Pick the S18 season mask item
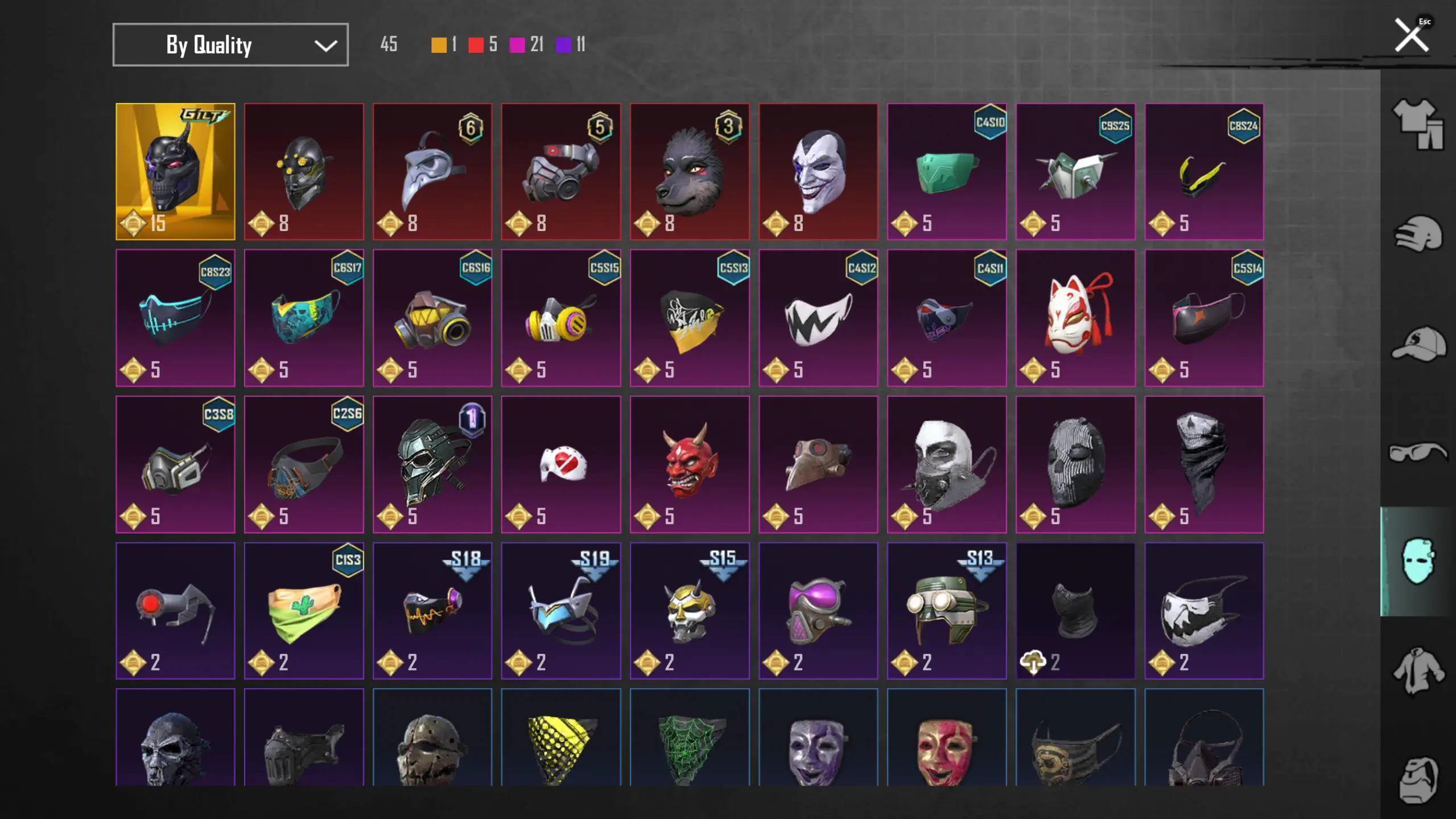 click(432, 611)
